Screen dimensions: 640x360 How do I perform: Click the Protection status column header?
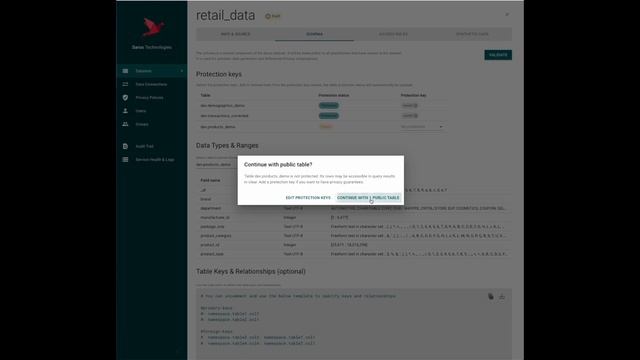(334, 96)
